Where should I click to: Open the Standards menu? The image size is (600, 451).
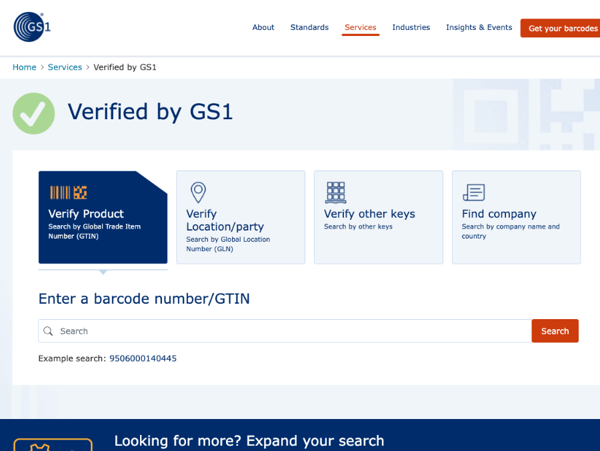click(x=309, y=28)
